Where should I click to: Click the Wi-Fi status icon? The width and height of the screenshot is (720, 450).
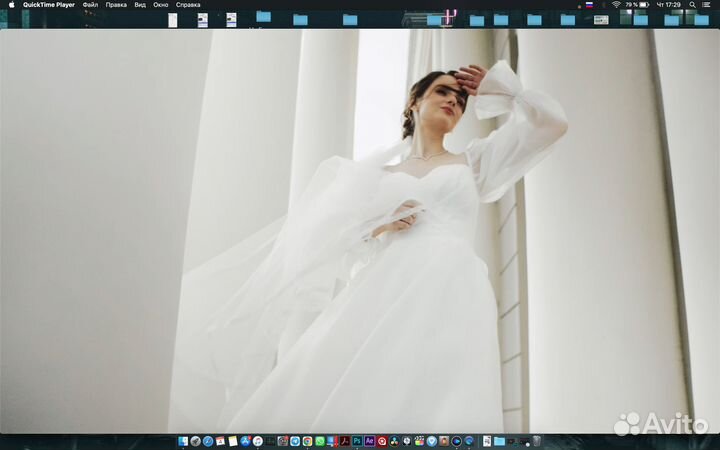[616, 5]
